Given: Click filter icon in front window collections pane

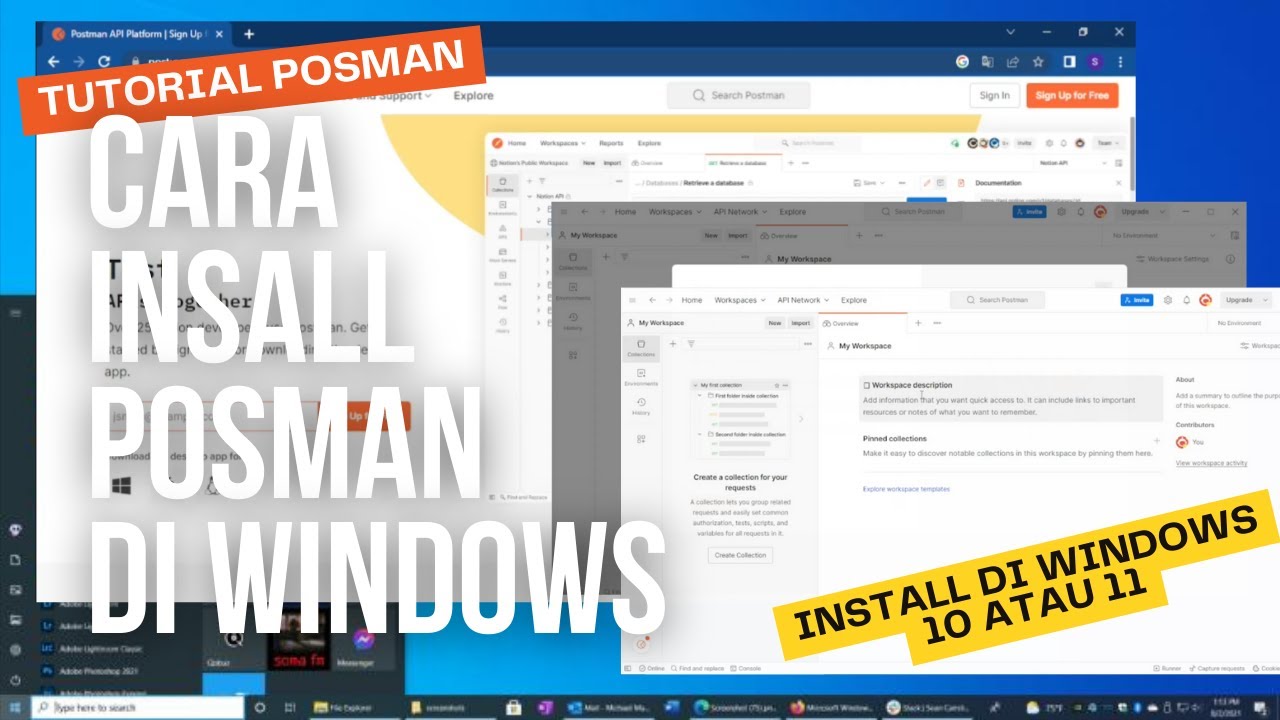Looking at the screenshot, I should click(690, 344).
